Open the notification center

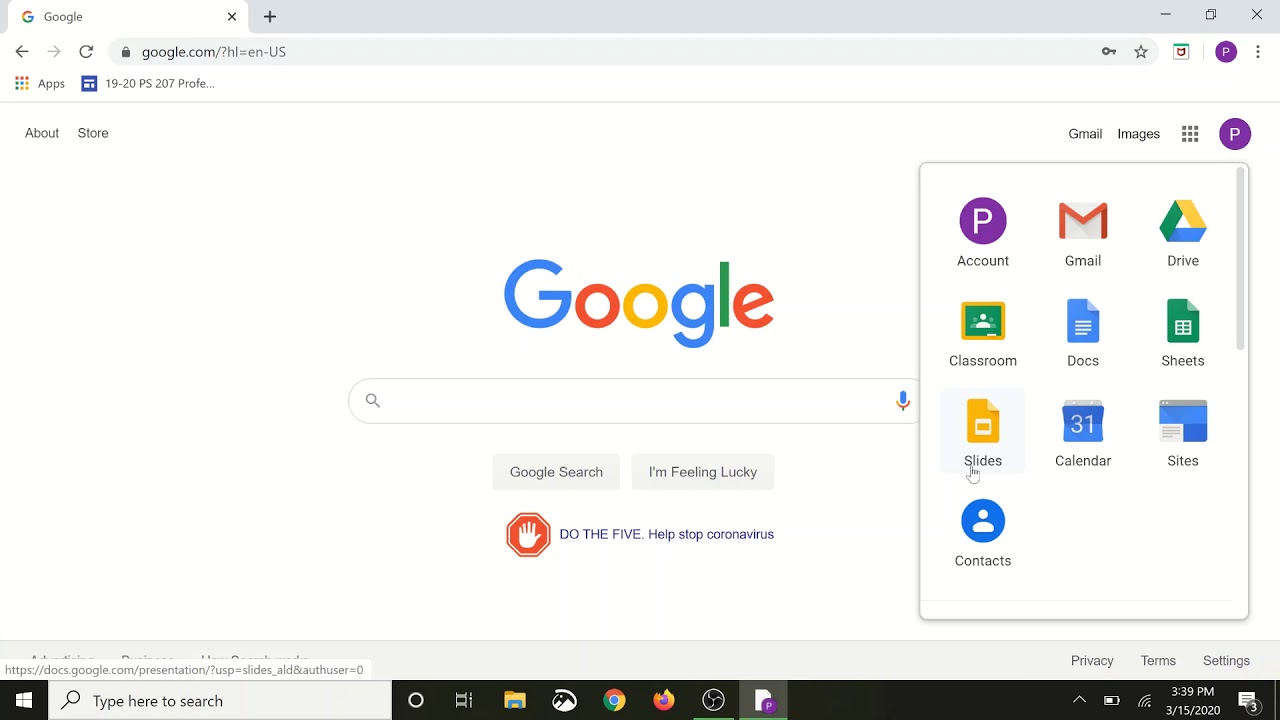(x=1248, y=701)
